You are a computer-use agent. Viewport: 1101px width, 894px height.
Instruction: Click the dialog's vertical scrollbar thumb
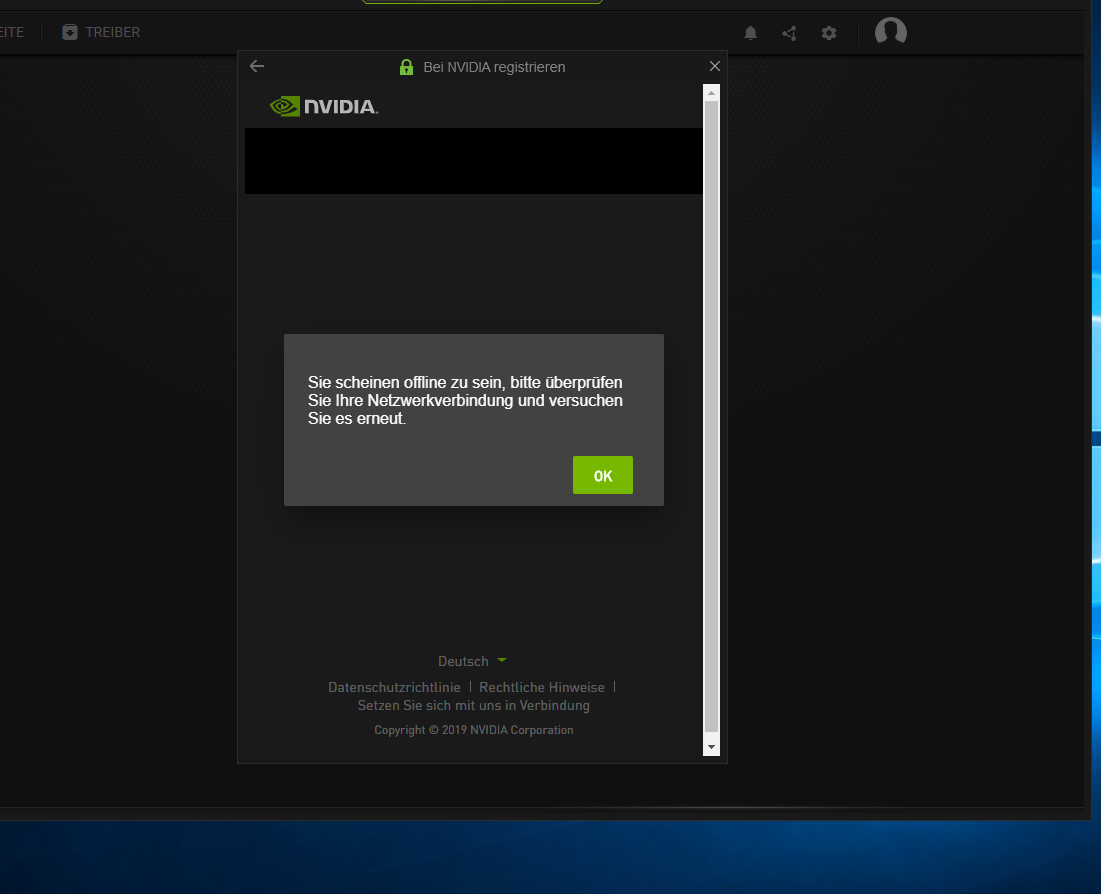(711, 416)
